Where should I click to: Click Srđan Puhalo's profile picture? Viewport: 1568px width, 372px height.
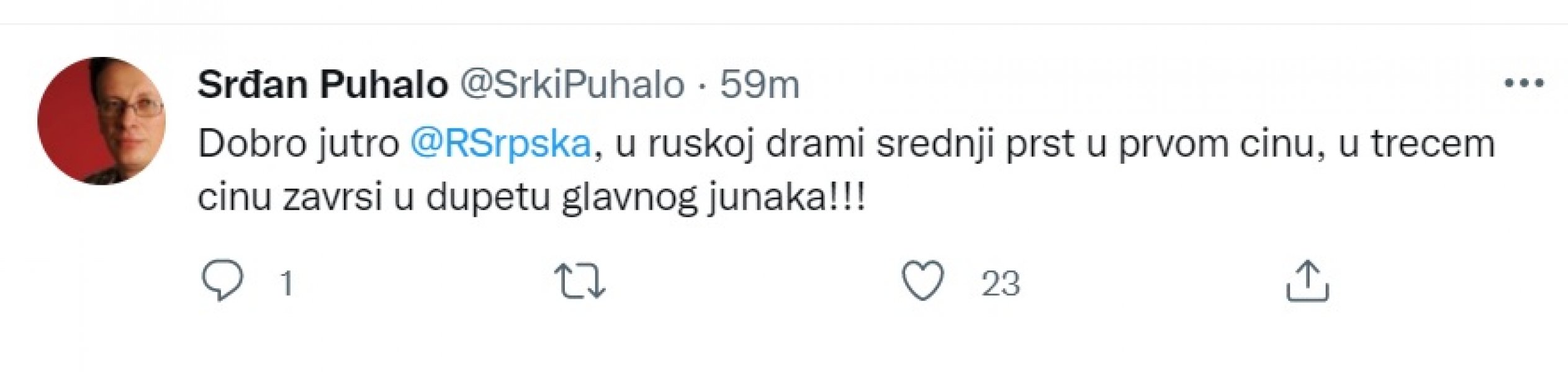point(102,115)
